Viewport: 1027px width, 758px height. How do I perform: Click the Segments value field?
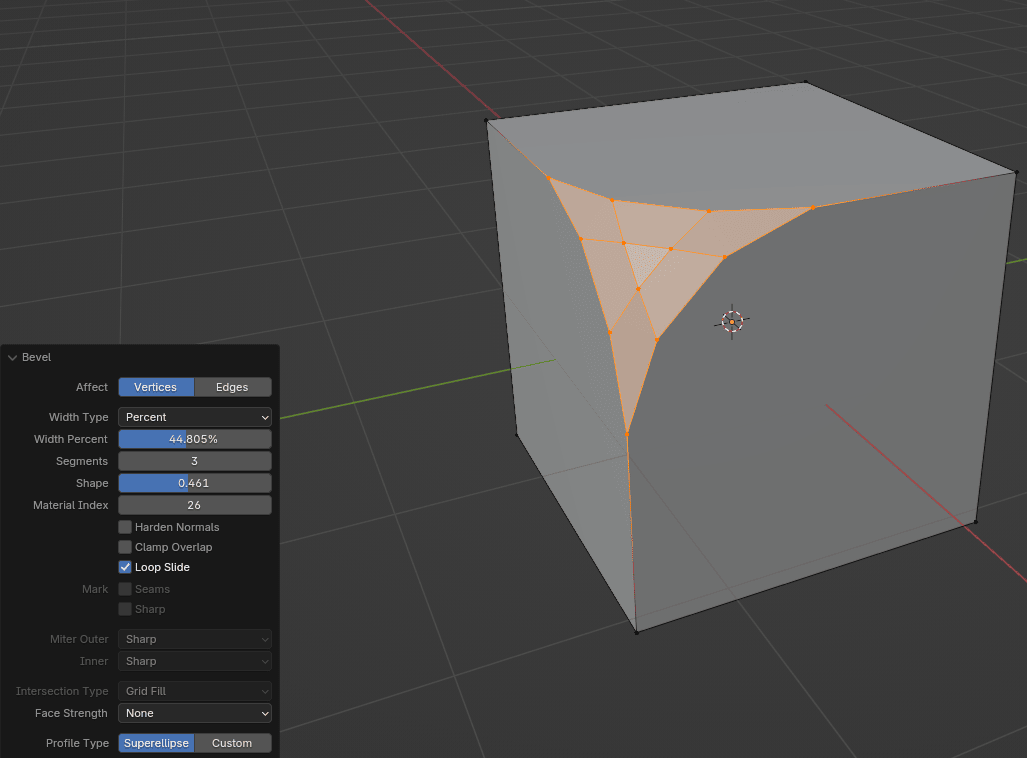(x=195, y=461)
